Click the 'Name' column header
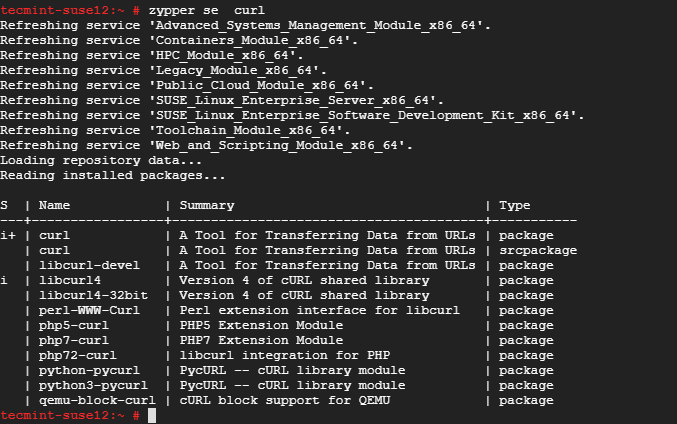Viewport: 677px width, 424px height. [x=55, y=205]
